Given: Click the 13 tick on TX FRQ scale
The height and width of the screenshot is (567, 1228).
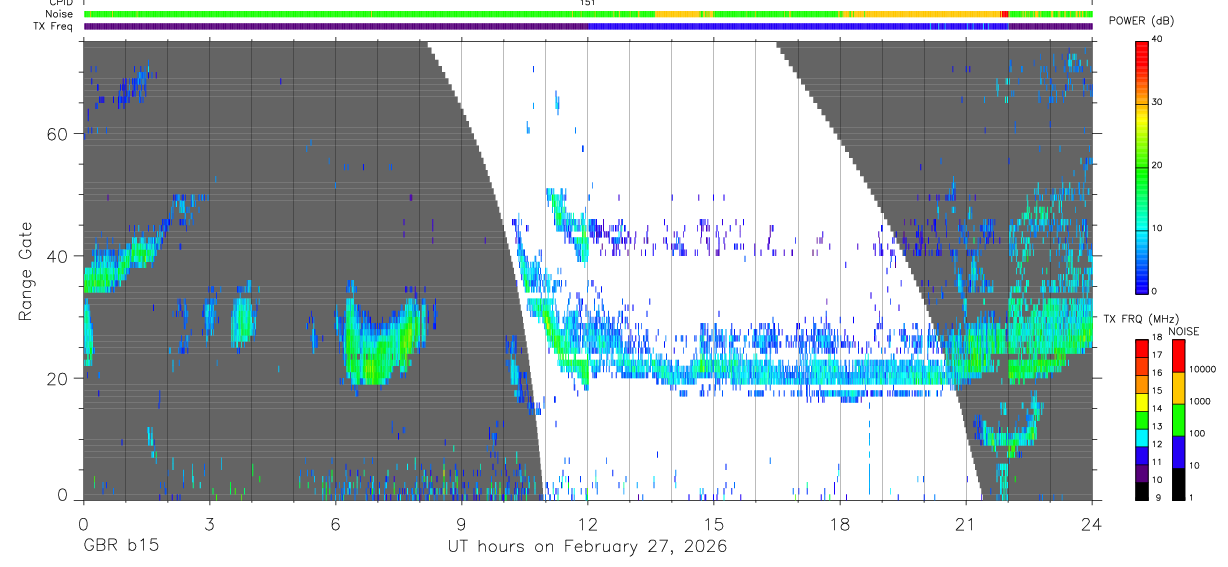Looking at the screenshot, I should click(x=1157, y=427).
